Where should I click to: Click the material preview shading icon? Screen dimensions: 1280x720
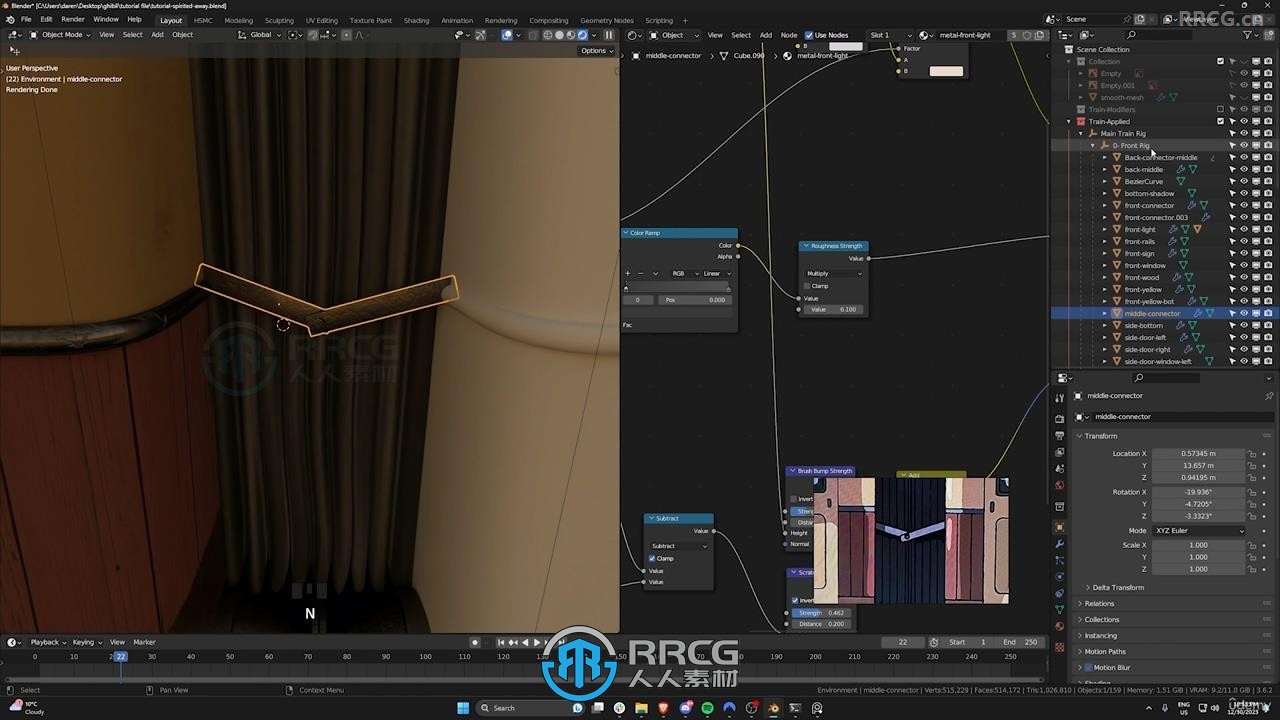[x=571, y=35]
